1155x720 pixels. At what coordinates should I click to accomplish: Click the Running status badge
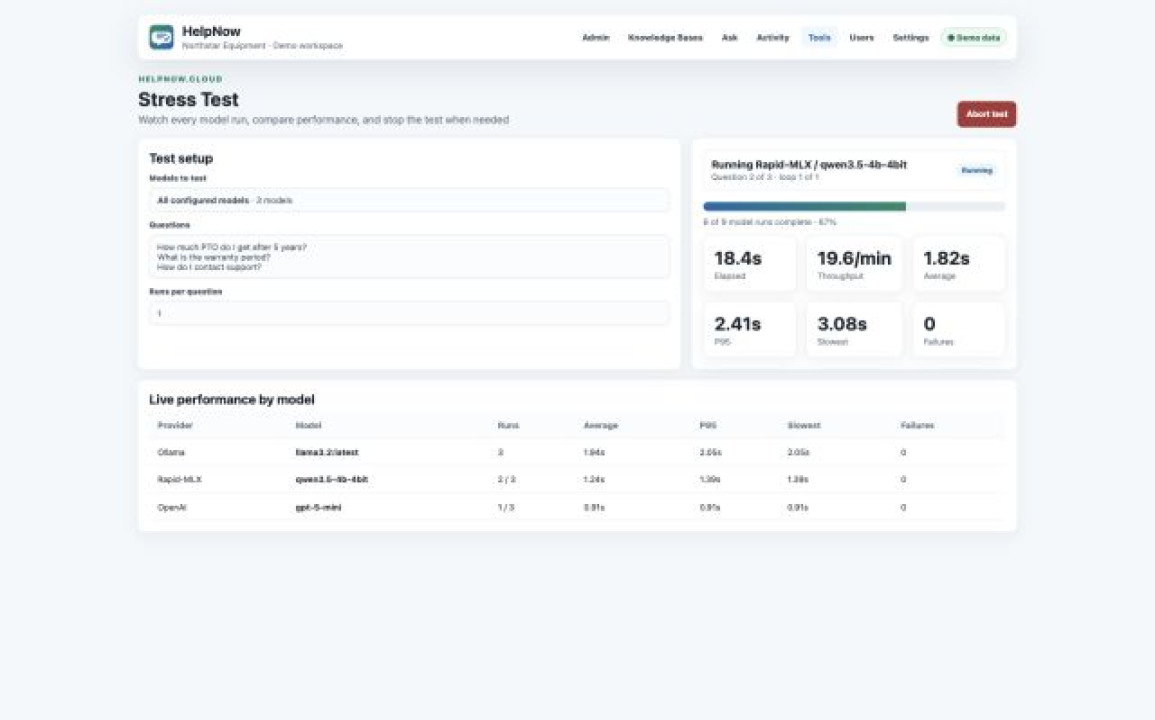click(x=977, y=170)
